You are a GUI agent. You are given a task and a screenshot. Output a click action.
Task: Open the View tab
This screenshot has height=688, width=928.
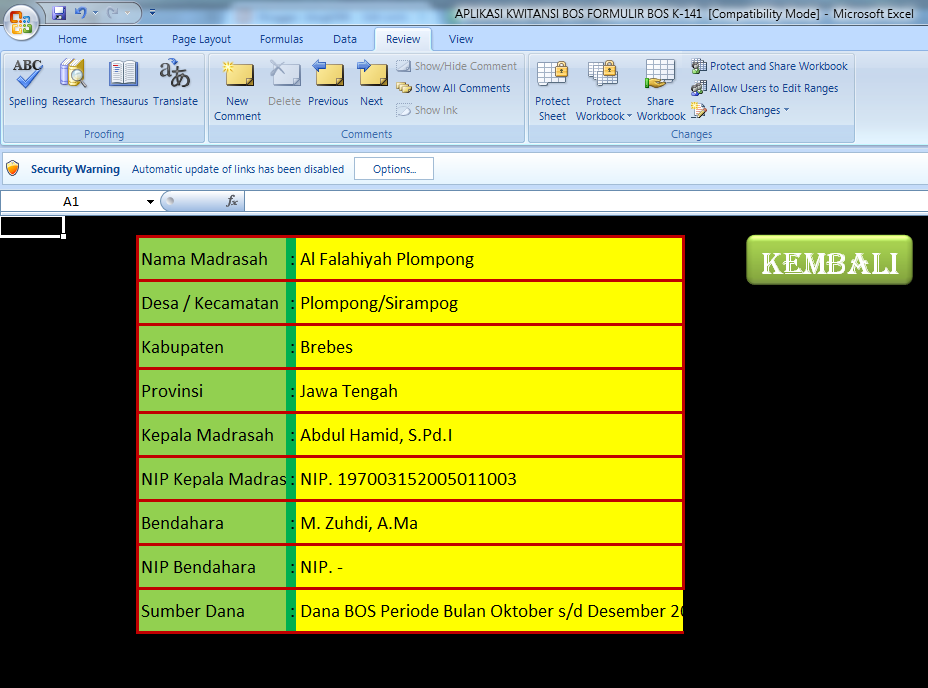pyautogui.click(x=460, y=39)
